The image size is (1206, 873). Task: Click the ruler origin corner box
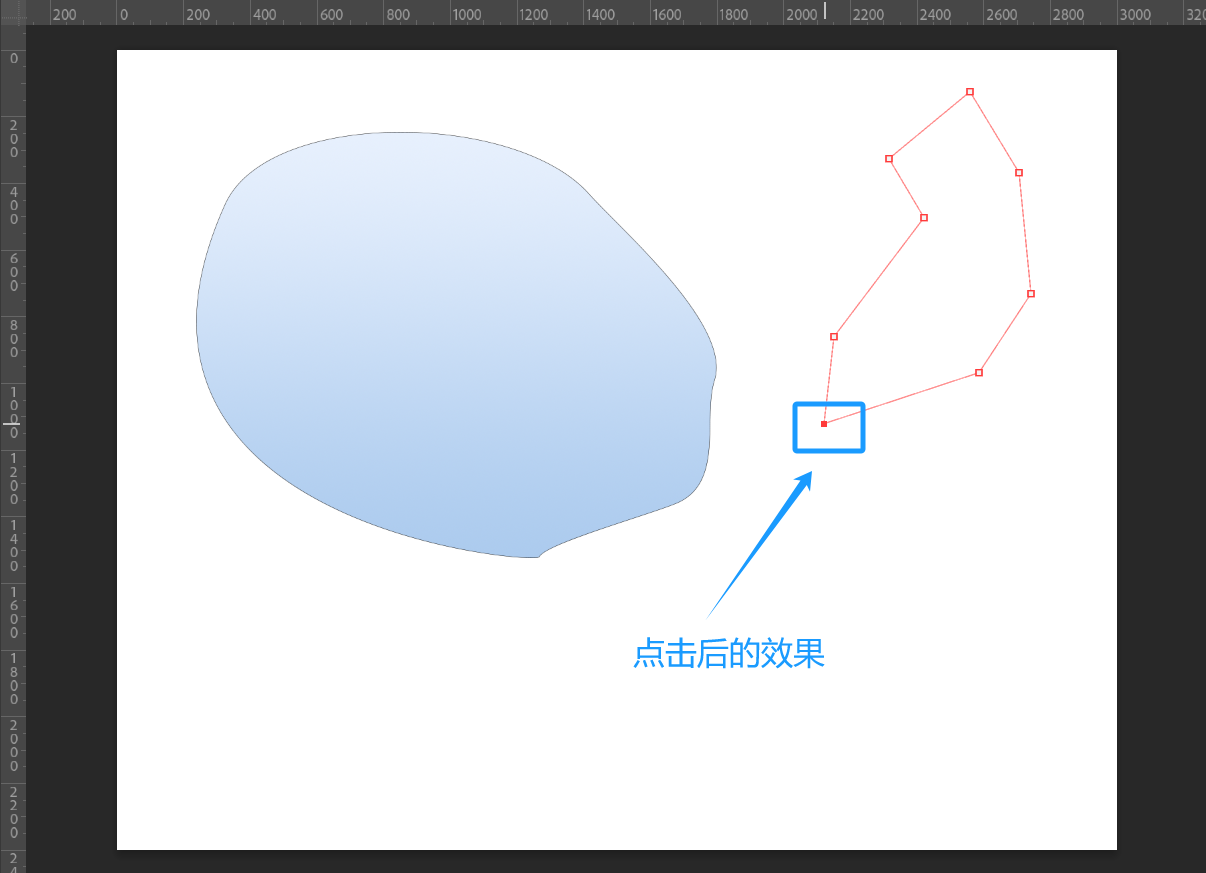[x=12, y=12]
